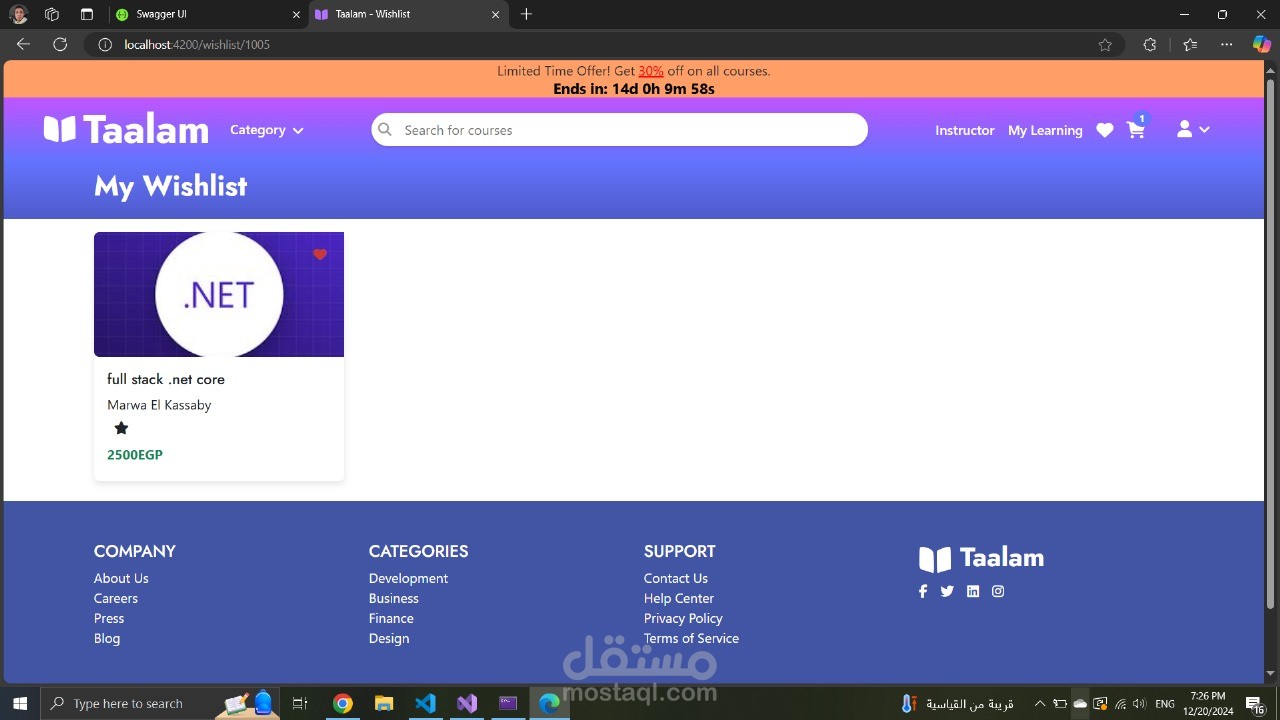Viewport: 1280px width, 720px height.
Task: Open Instagram social icon
Action: pos(998,591)
